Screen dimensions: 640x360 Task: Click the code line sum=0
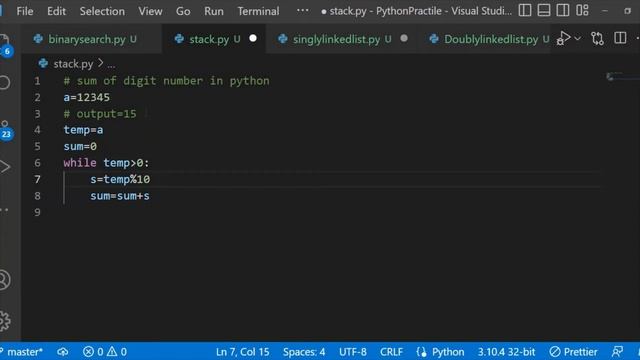click(x=80, y=146)
